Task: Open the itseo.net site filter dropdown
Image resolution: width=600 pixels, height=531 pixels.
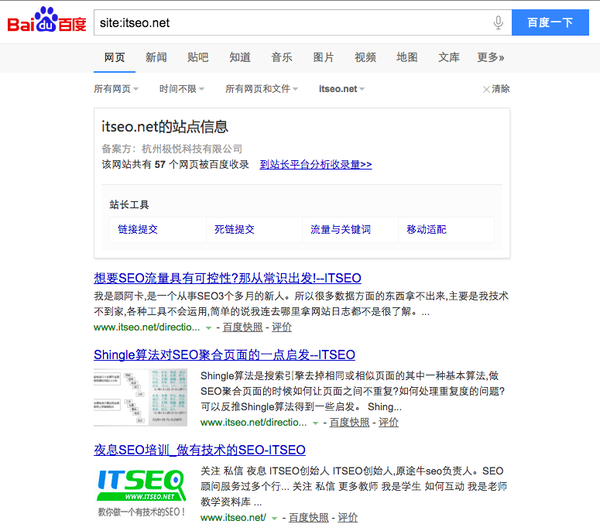Action: point(341,89)
